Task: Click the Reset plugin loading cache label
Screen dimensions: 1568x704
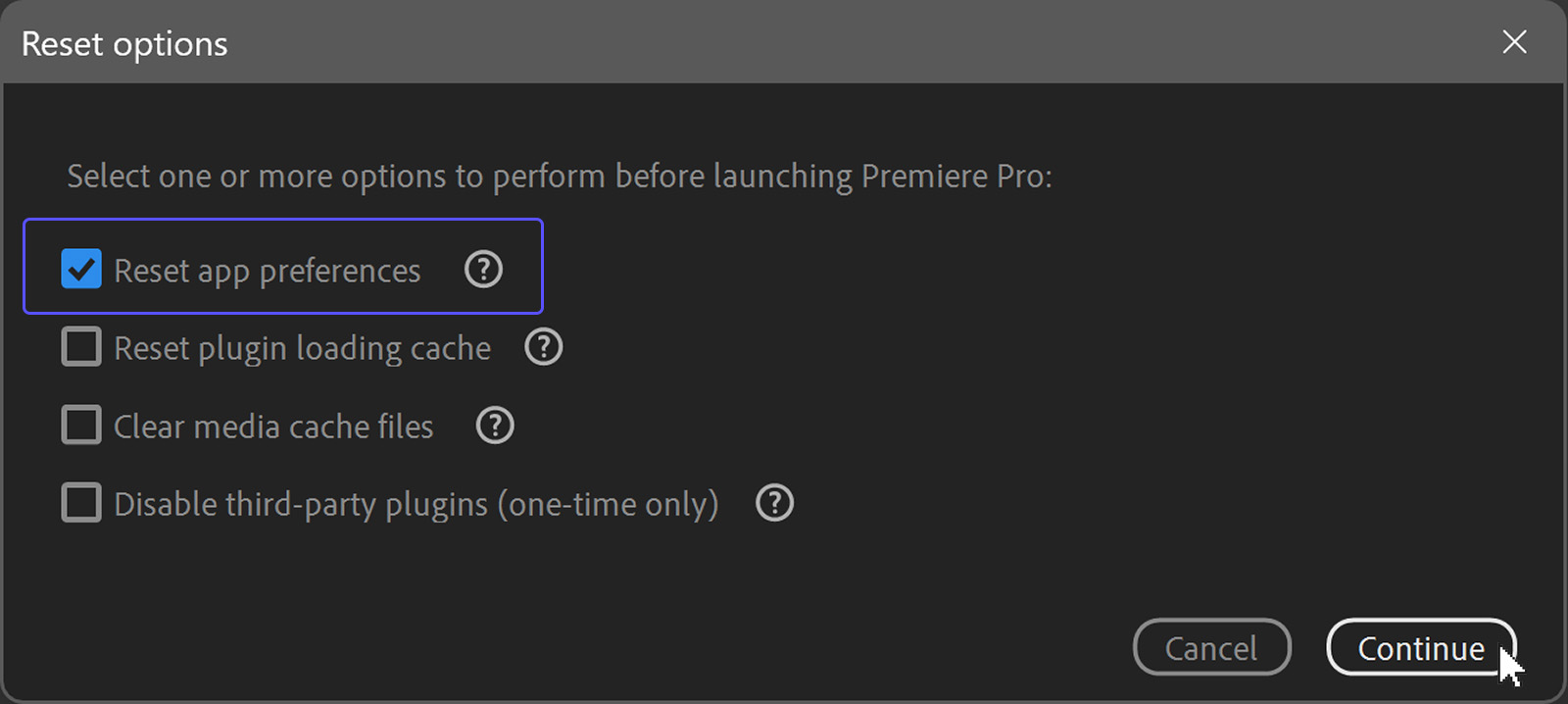Action: pos(302,346)
